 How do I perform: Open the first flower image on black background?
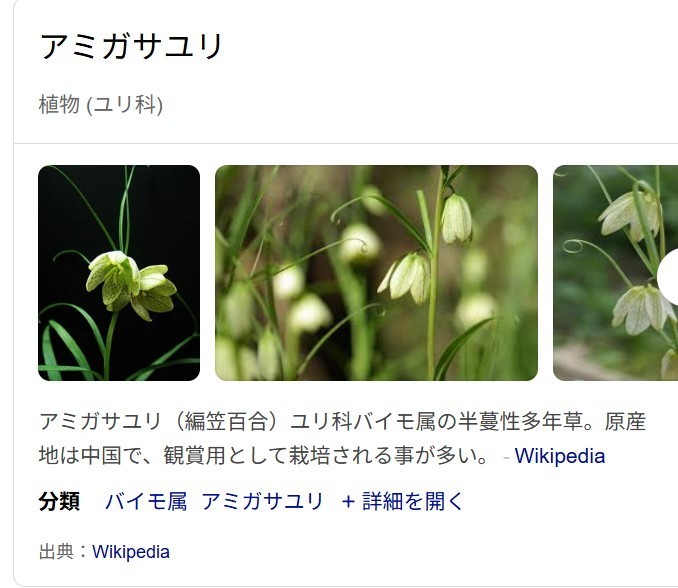(x=119, y=273)
